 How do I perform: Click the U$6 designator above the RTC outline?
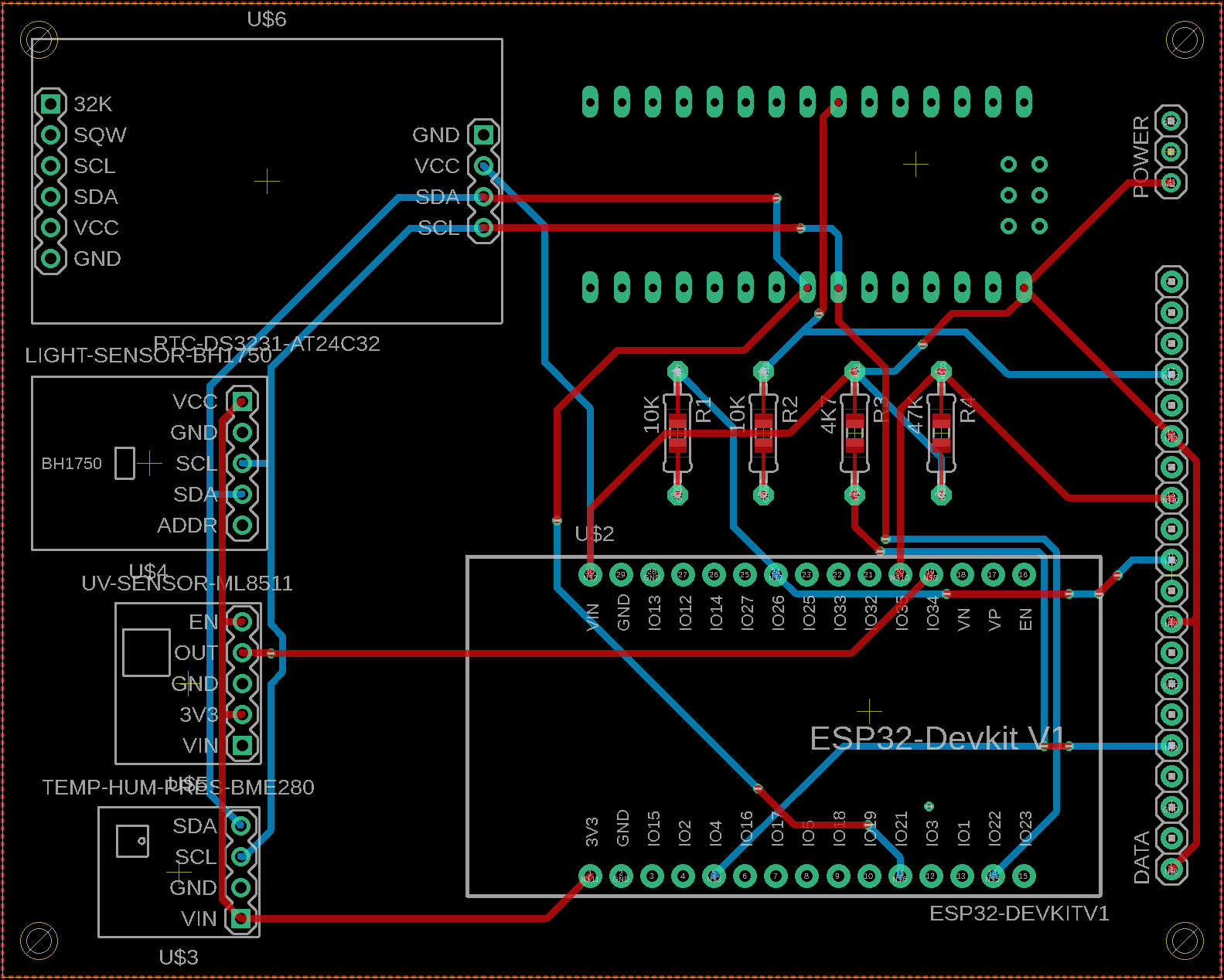pyautogui.click(x=267, y=19)
